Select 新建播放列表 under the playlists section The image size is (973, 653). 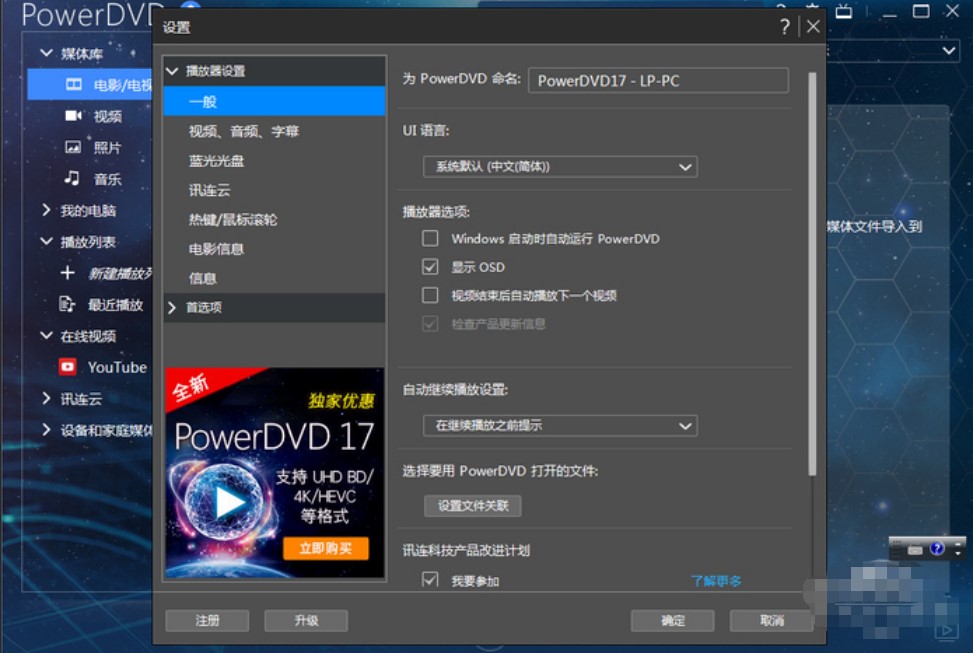[105, 274]
